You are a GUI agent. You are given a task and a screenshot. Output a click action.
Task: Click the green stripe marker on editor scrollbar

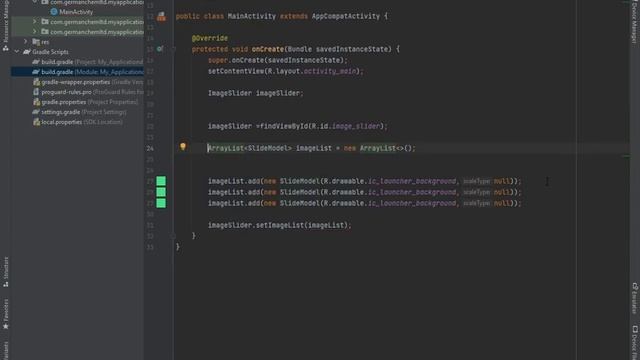coord(626,156)
